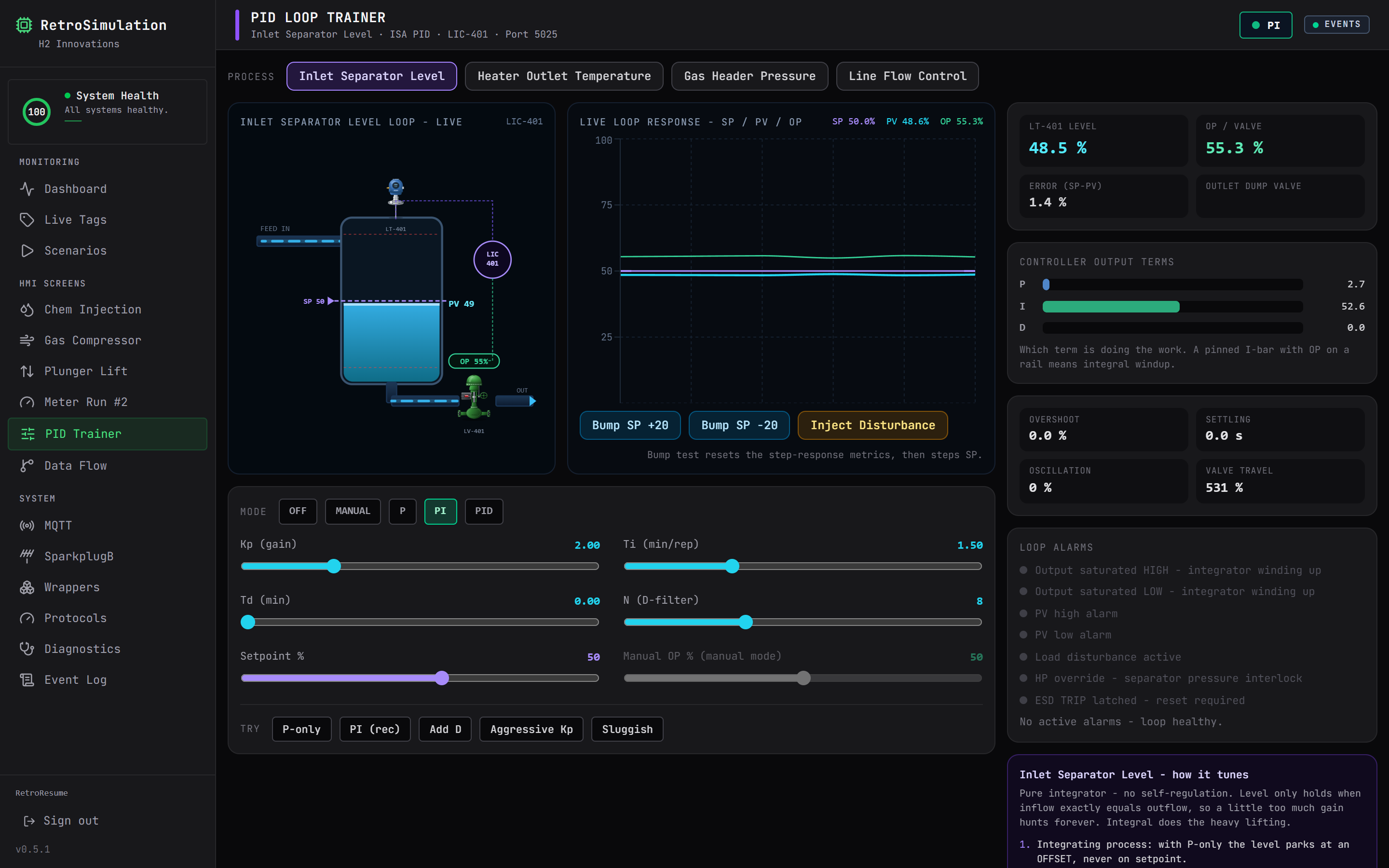Switch to Line Flow Control process
Screen dimensions: 1389x868
pos(908,76)
